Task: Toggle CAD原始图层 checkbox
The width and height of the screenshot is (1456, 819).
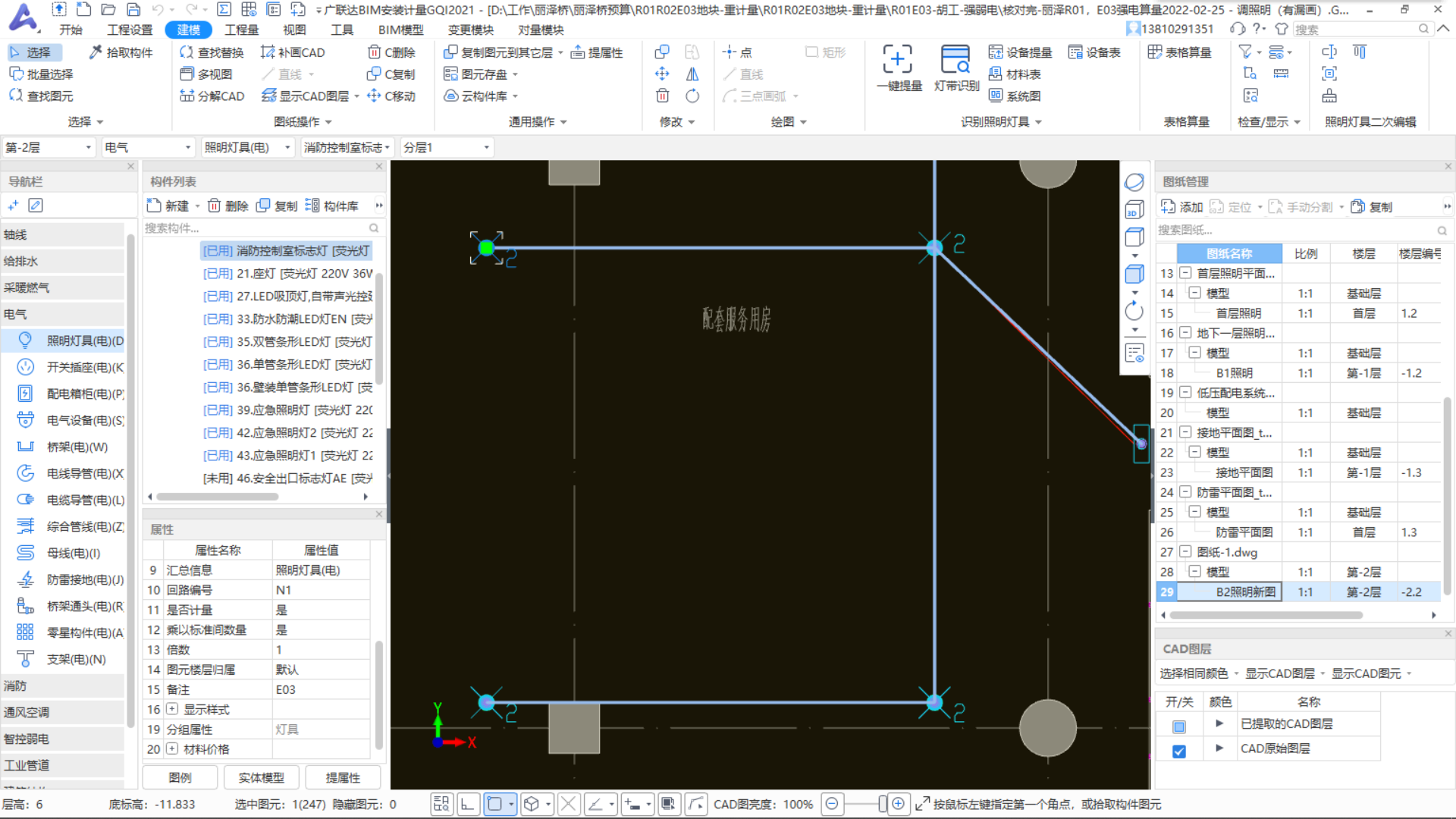Action: coord(1179,751)
